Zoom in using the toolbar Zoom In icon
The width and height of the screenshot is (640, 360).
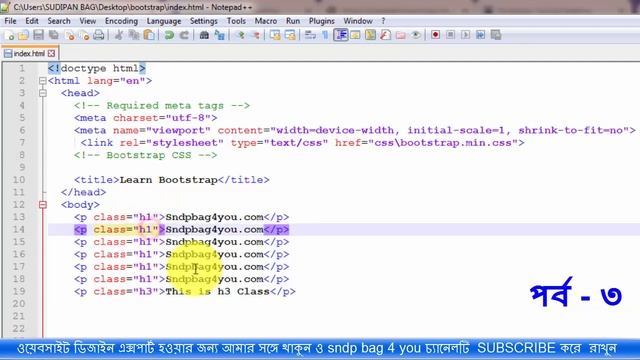240,36
